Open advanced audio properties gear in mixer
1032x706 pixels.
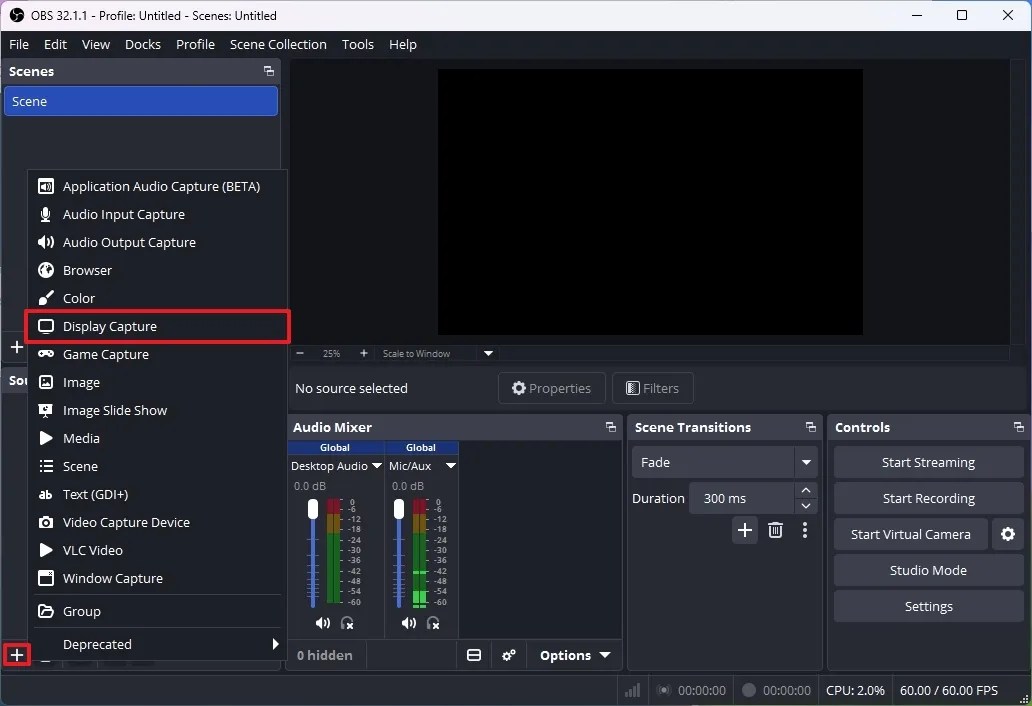pyautogui.click(x=509, y=655)
